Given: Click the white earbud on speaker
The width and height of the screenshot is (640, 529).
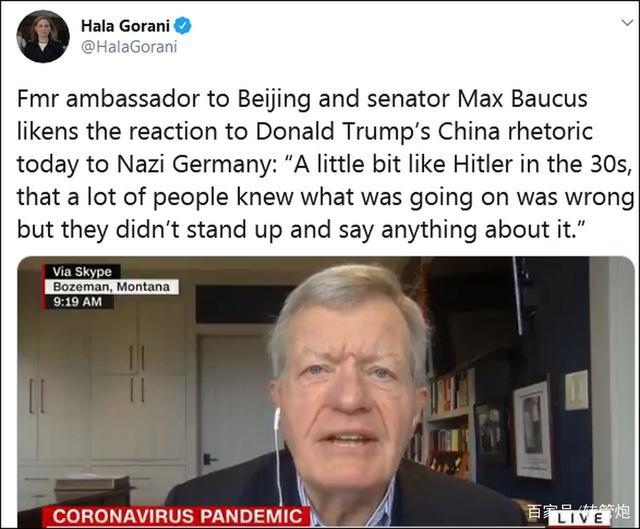Looking at the screenshot, I should (x=277, y=419).
